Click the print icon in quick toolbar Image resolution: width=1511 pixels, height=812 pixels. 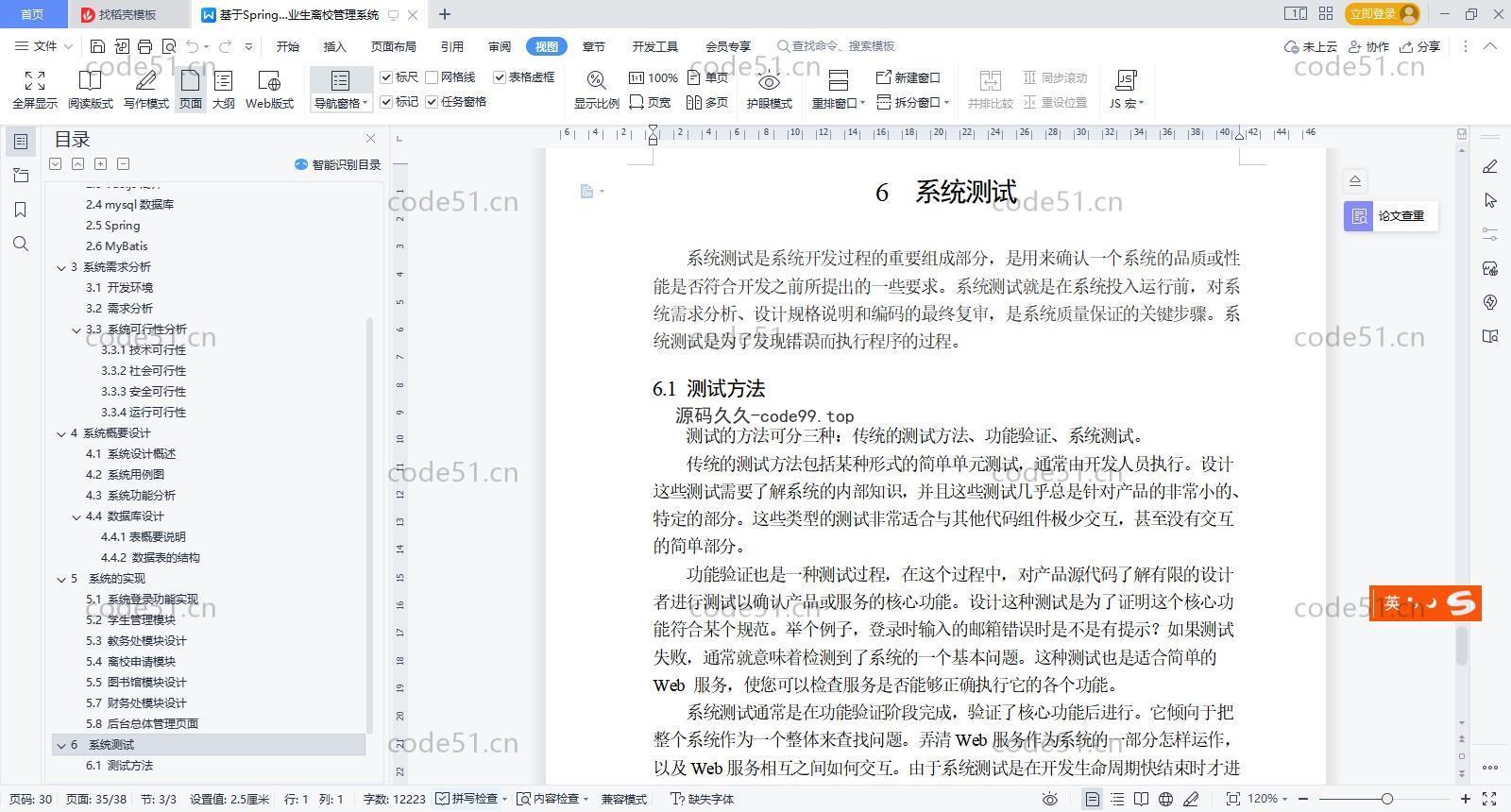144,46
